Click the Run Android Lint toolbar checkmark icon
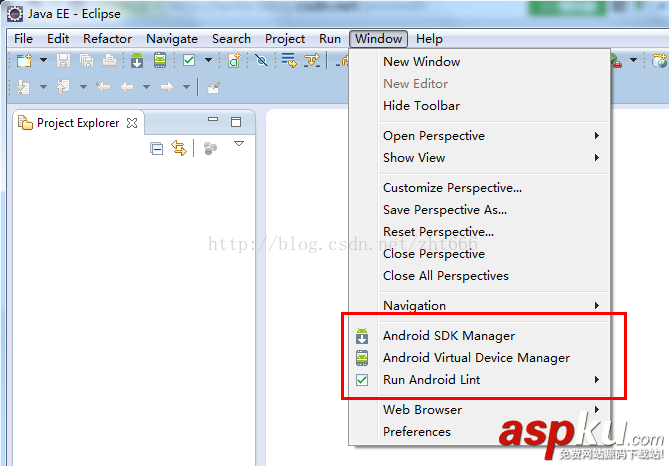669x466 pixels. click(x=189, y=60)
